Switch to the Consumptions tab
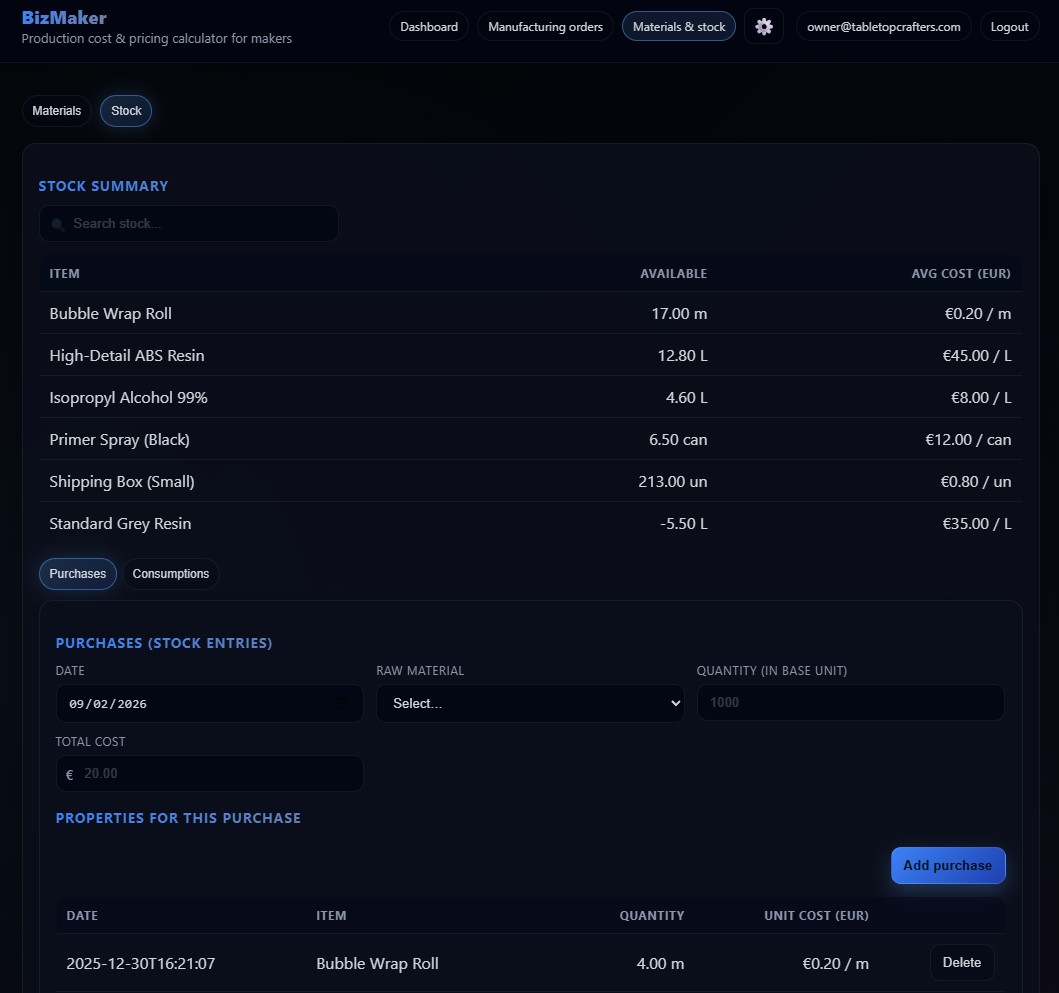 [170, 573]
